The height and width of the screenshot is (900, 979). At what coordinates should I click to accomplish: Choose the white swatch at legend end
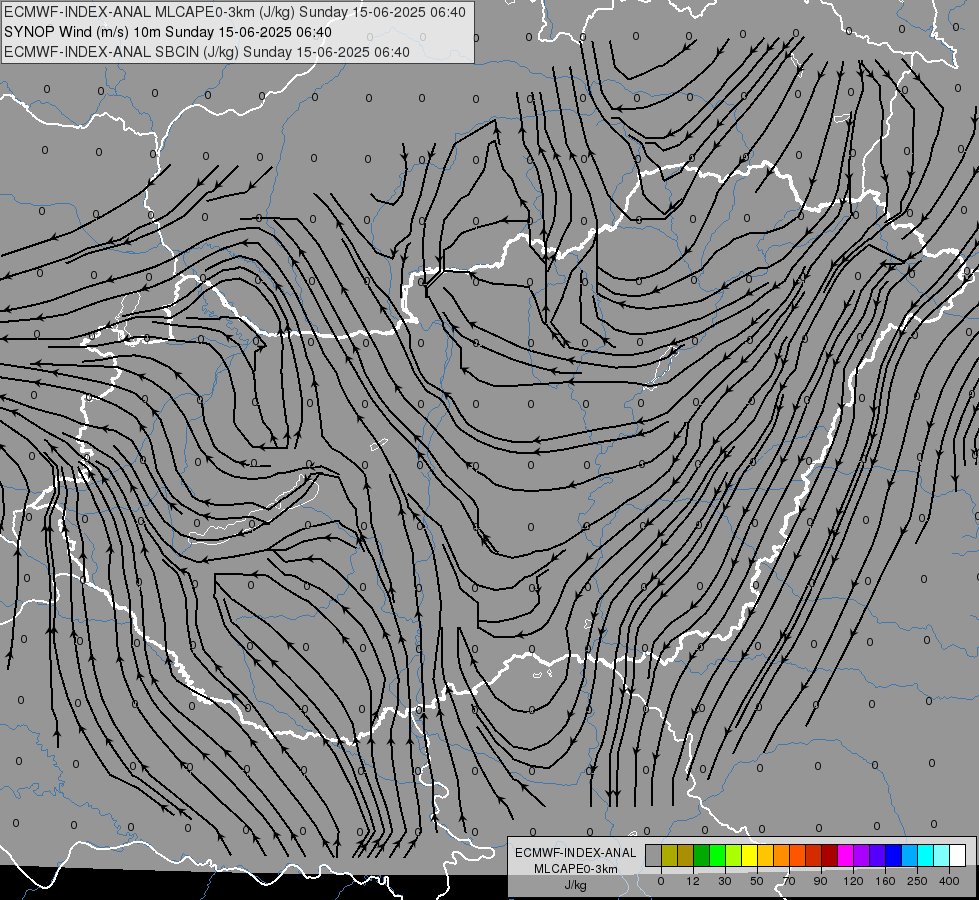[x=958, y=855]
